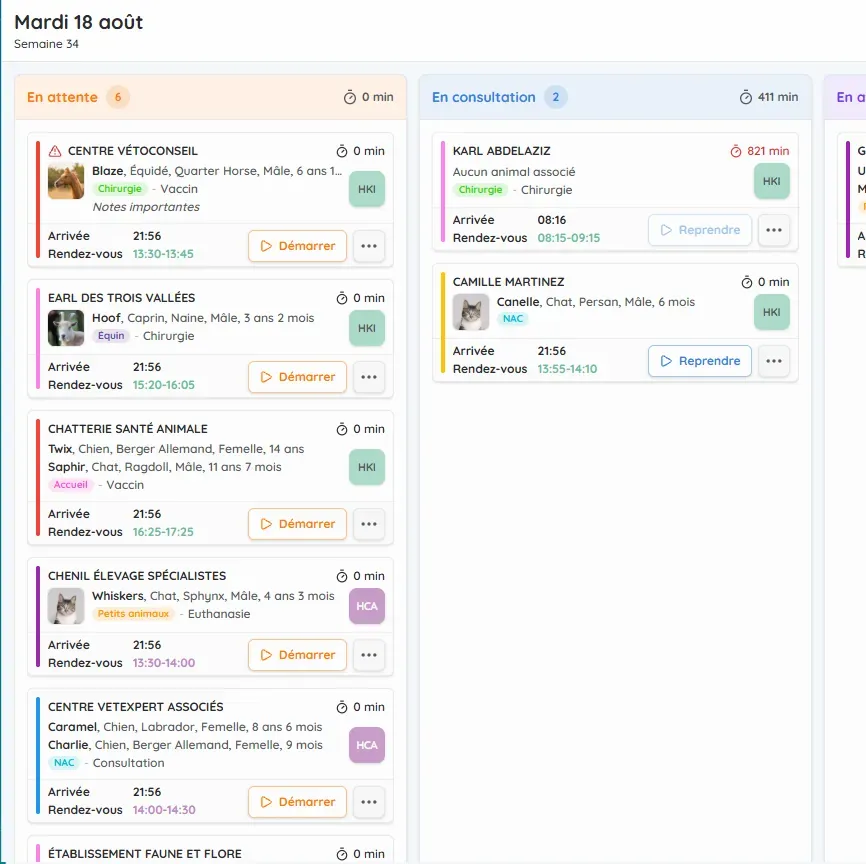Open Whiskers cat photo thumbnail
The height and width of the screenshot is (864, 866).
66,605
